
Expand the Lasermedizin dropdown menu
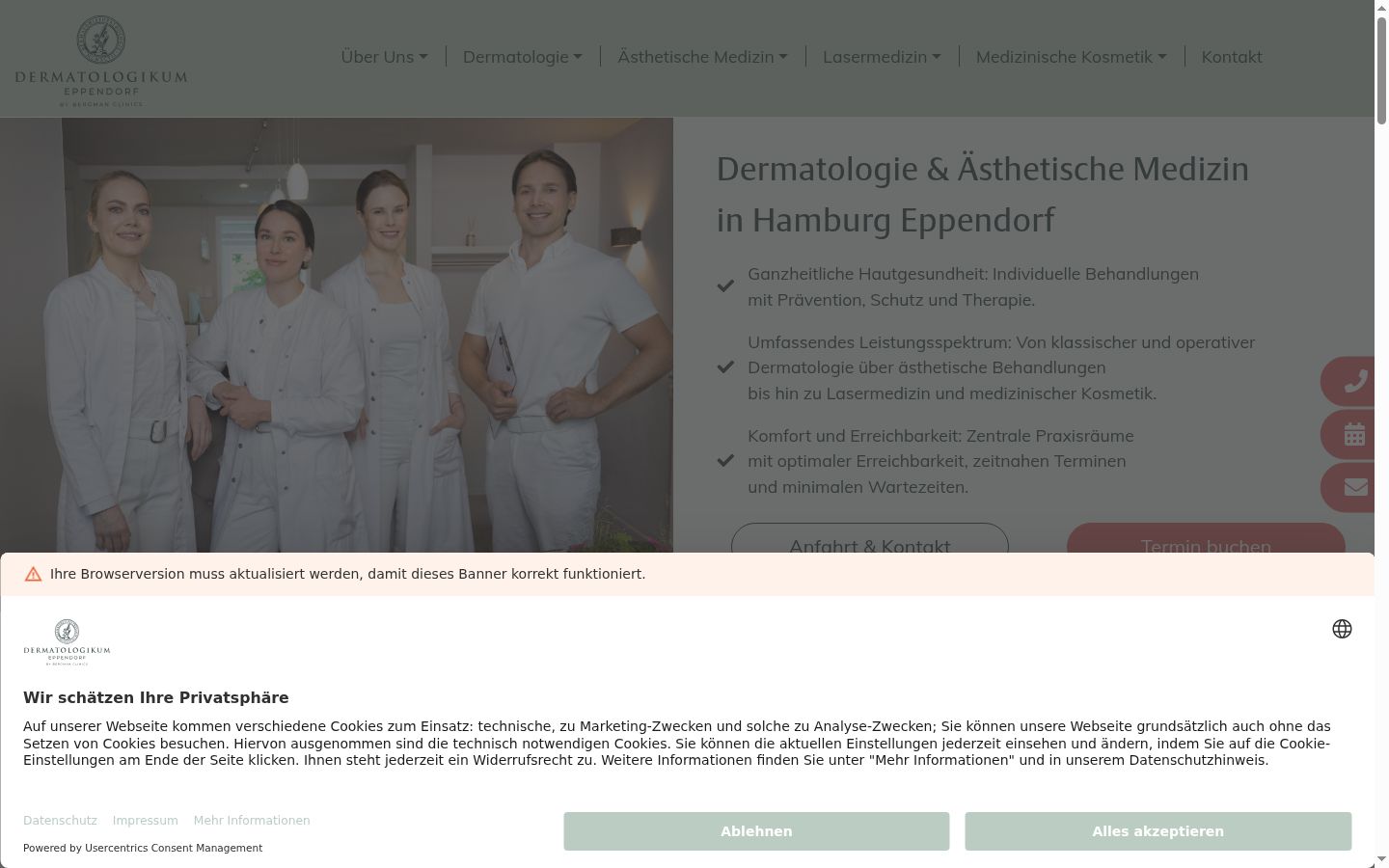pyautogui.click(x=882, y=57)
